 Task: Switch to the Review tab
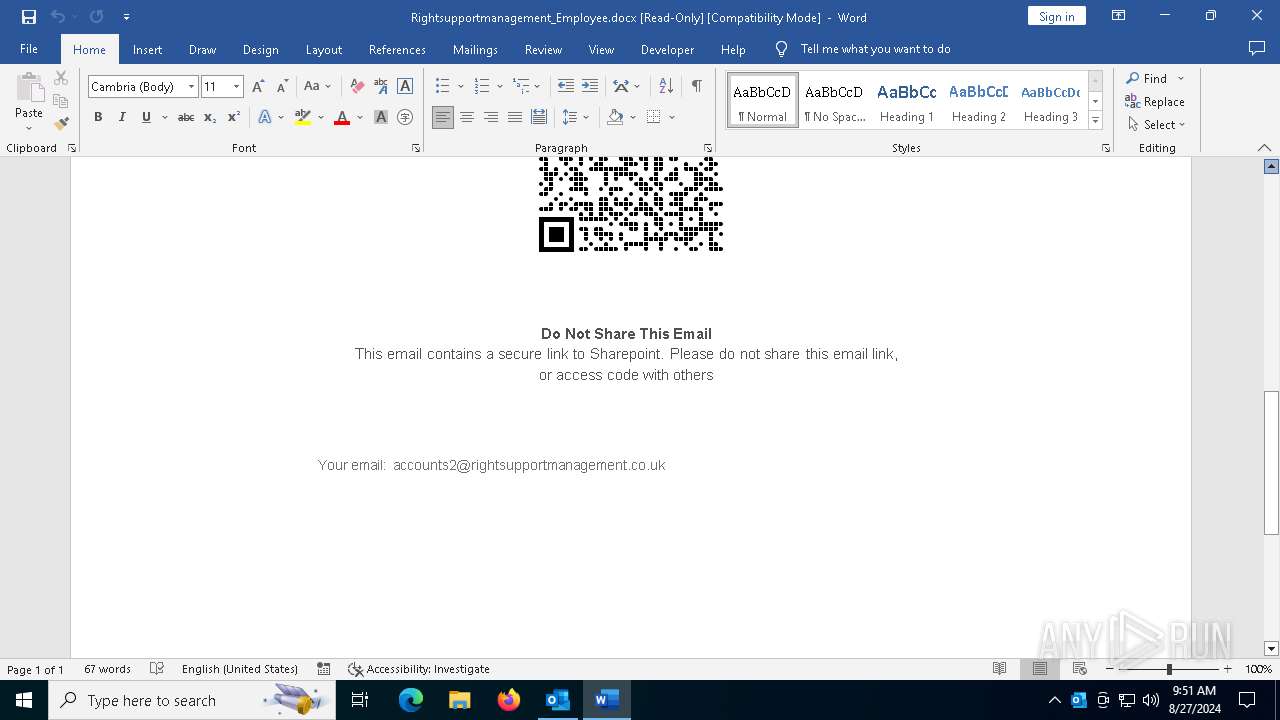[x=543, y=49]
